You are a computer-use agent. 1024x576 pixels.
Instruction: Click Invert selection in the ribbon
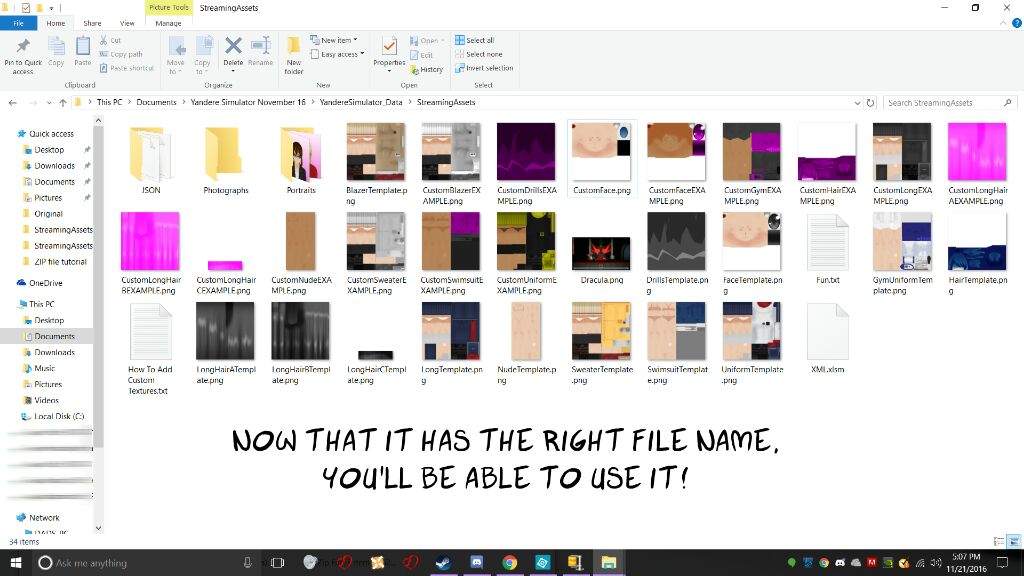tap(484, 68)
